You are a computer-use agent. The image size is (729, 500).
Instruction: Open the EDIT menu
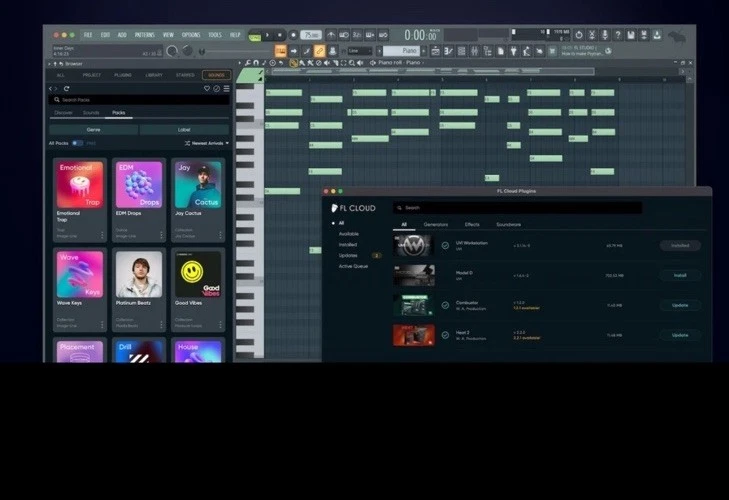point(105,35)
